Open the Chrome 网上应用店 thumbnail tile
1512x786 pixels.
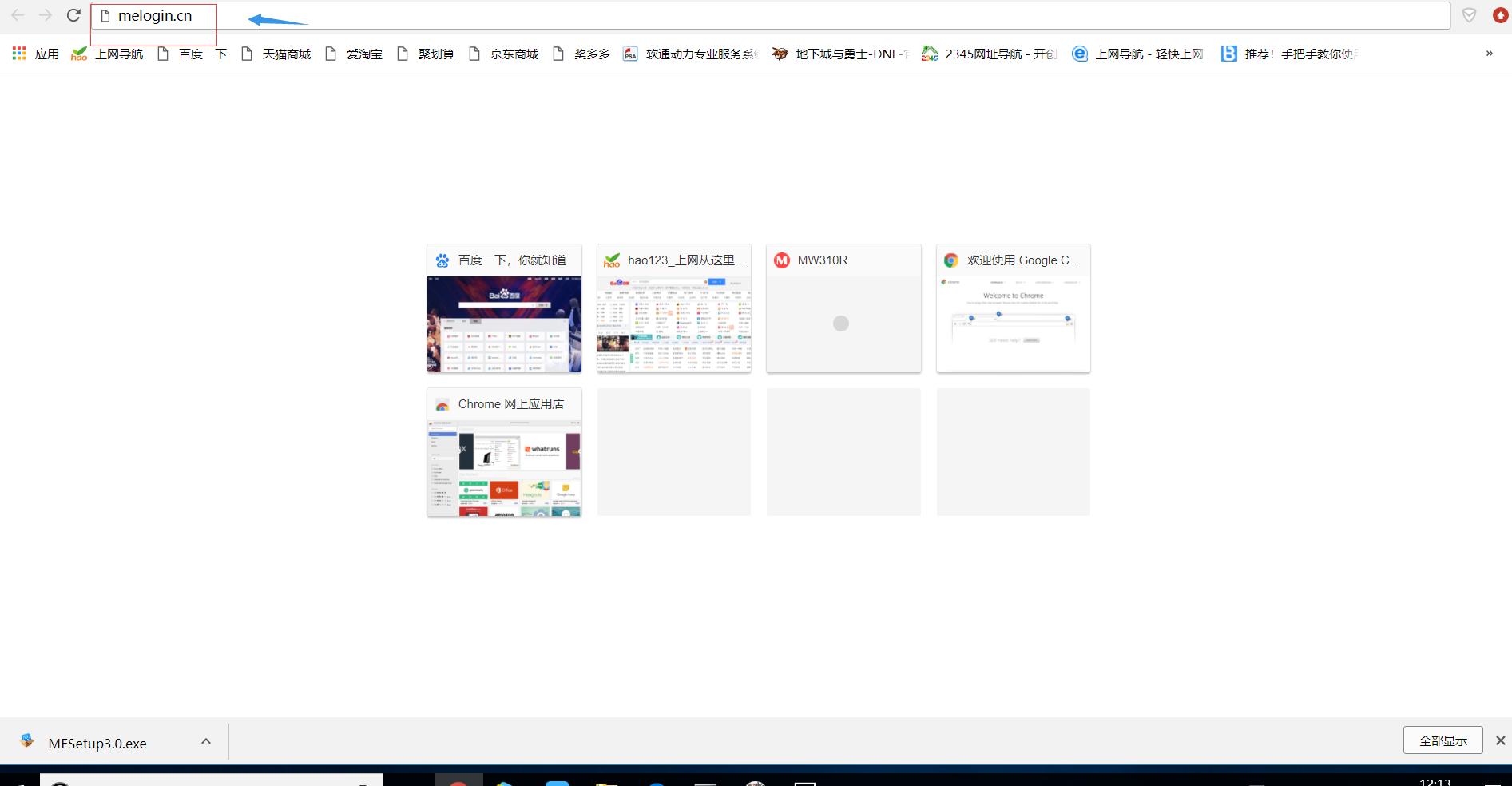(504, 452)
